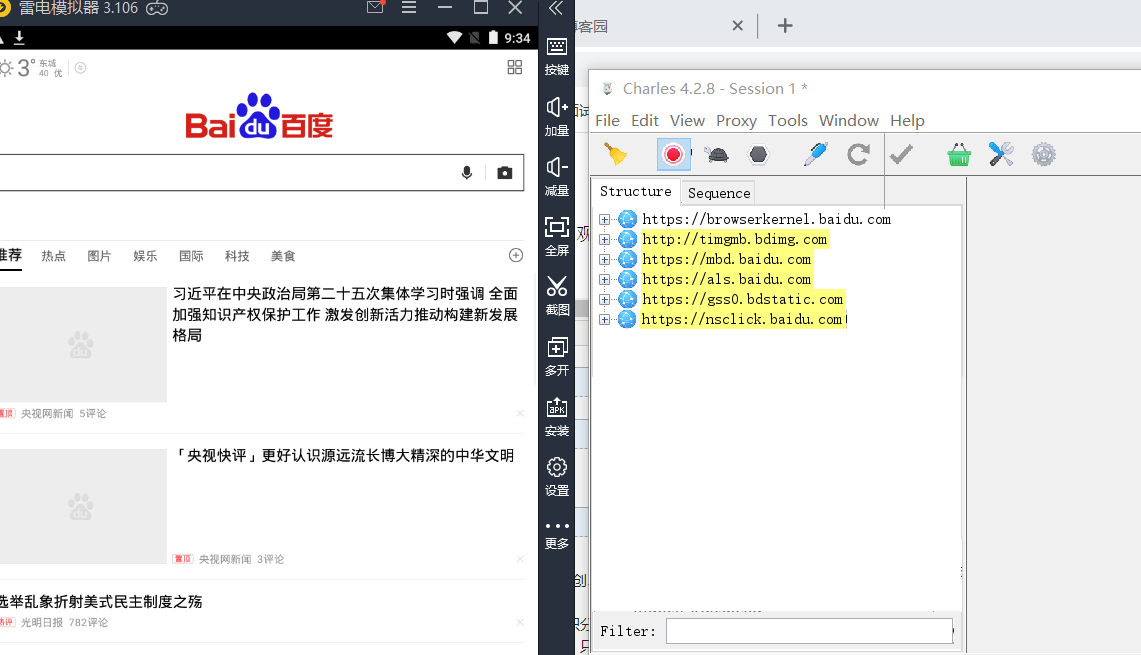Image resolution: width=1141 pixels, height=655 pixels.
Task: Toggle breakpoints with the hexagon icon
Action: (758, 154)
